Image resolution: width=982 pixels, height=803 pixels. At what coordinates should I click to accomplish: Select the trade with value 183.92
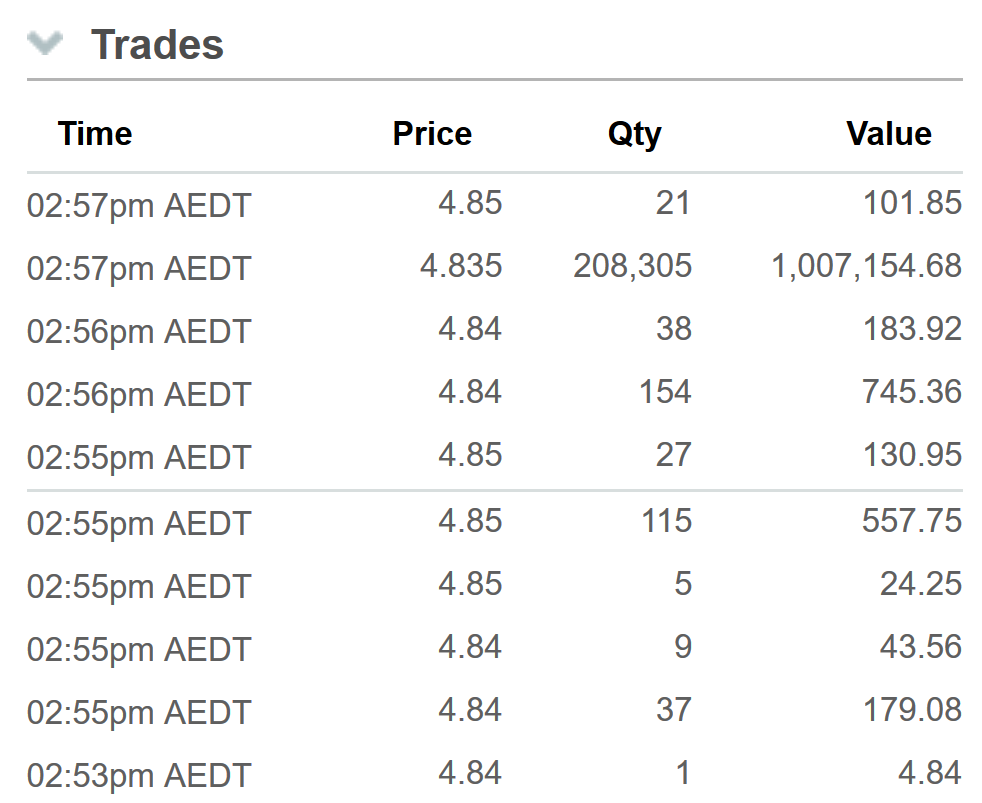pos(495,329)
